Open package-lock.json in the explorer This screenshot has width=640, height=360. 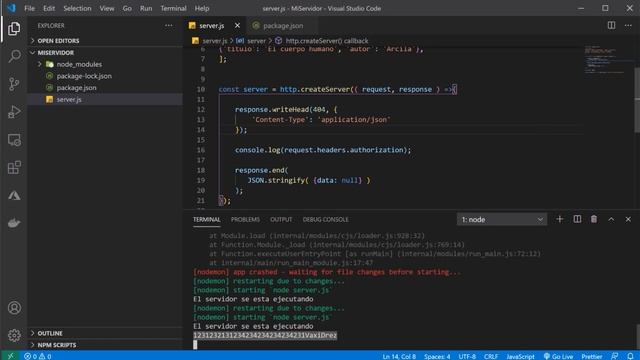point(105,76)
